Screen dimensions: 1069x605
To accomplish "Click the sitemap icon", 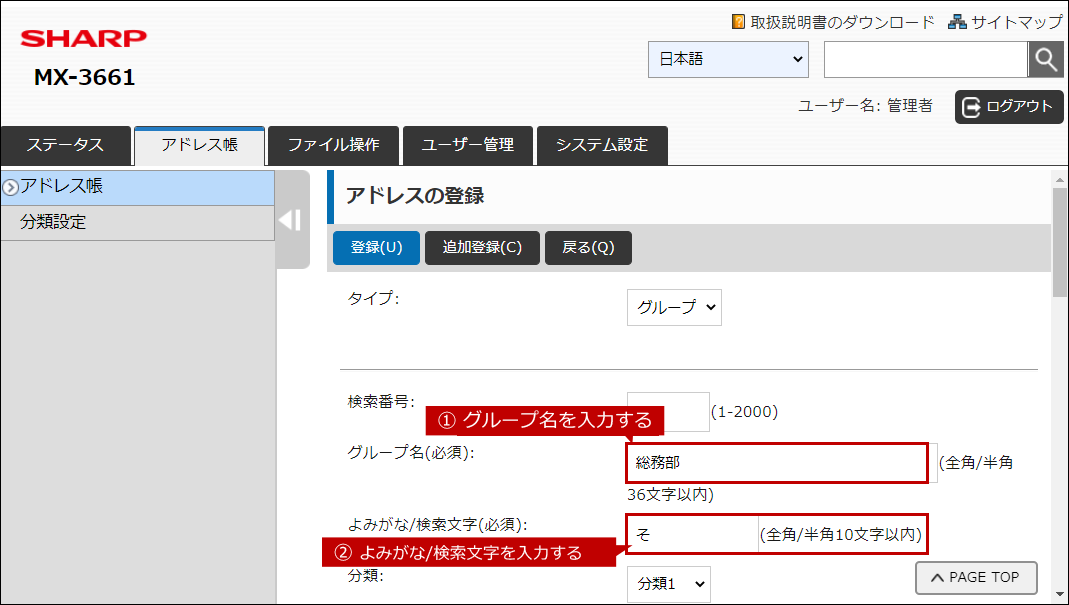I will [957, 22].
